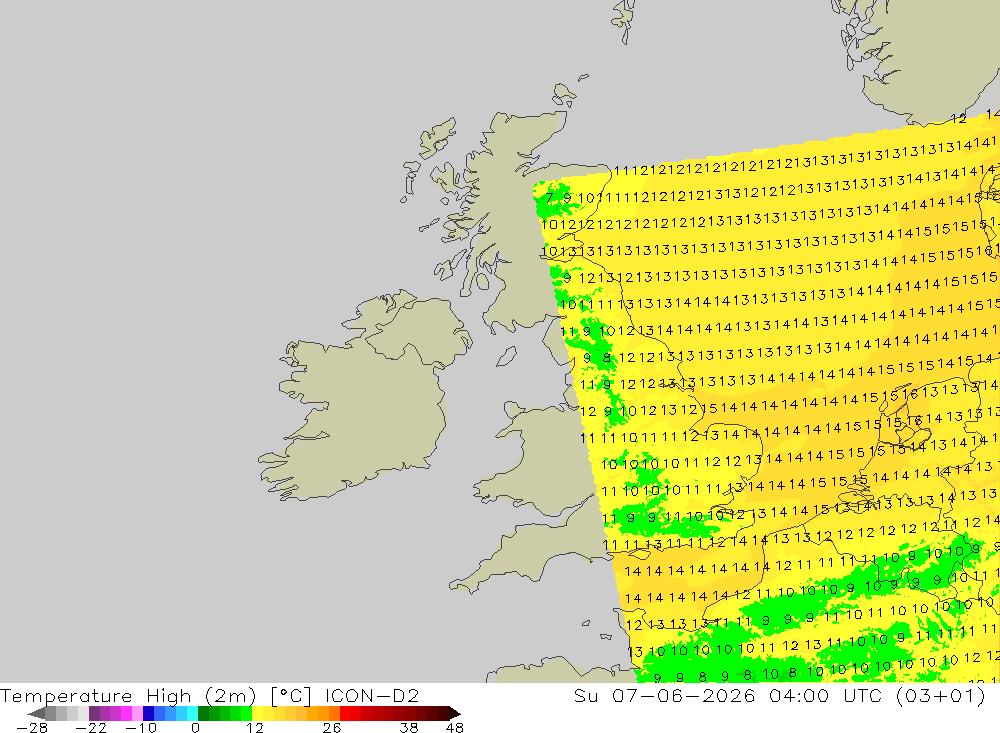Click the '12' legend label under color bar
Screen dimensions: 1000x733
[255, 728]
